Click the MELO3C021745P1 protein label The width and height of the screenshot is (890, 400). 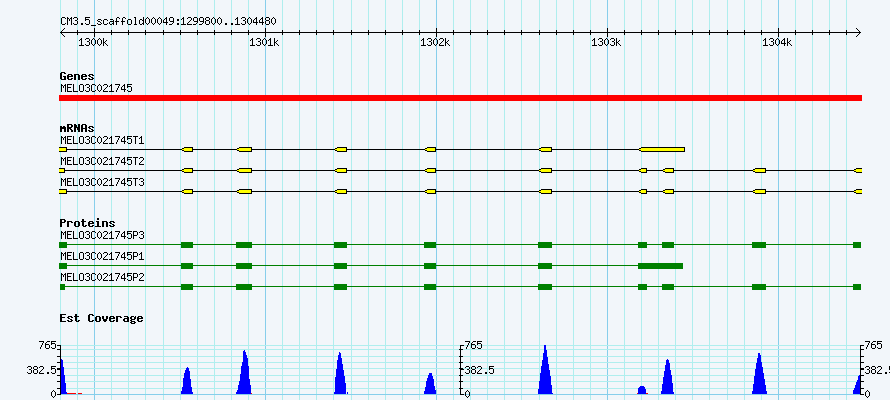click(102, 256)
